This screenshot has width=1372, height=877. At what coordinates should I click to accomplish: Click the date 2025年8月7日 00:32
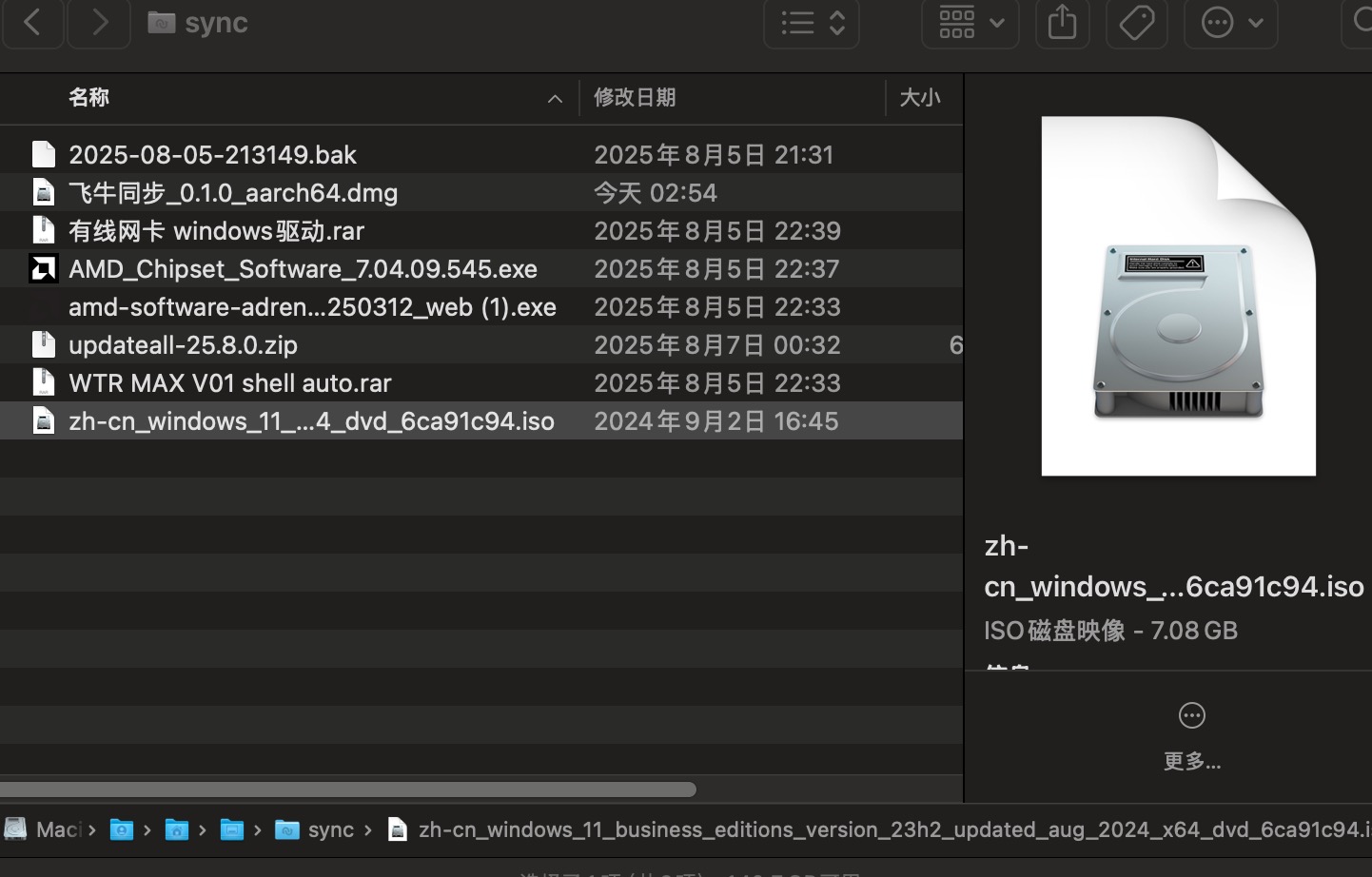[x=717, y=345]
